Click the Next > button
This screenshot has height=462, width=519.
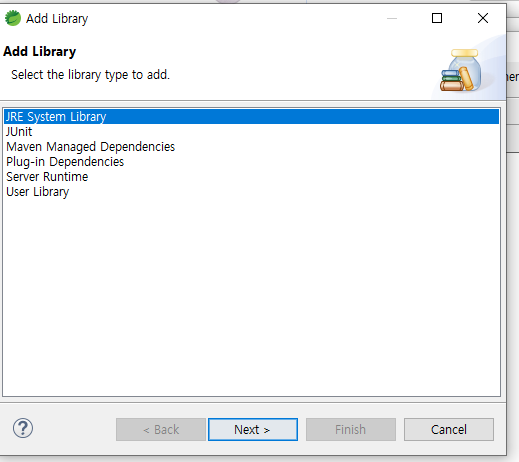click(253, 429)
